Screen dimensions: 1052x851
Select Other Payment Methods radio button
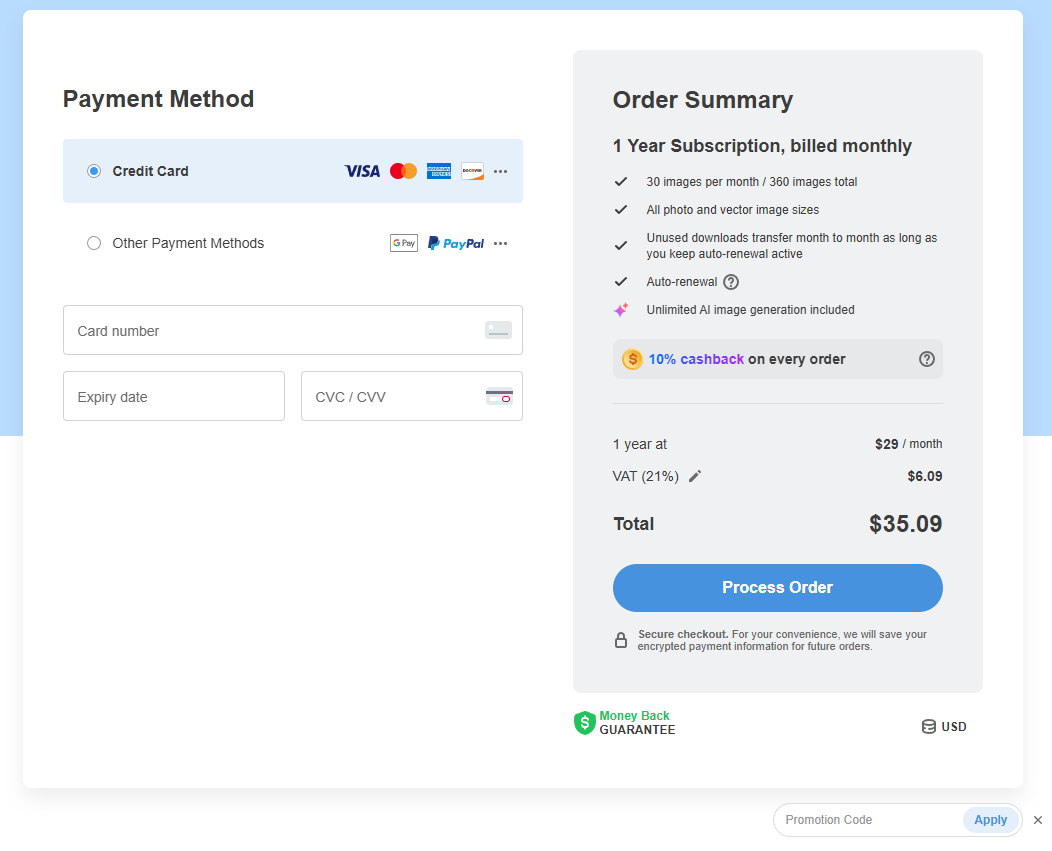94,243
